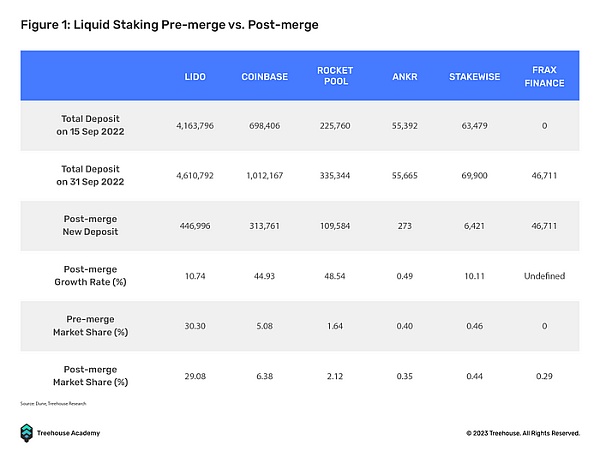The image size is (600, 458).
Task: Click the COINBASE column header
Action: tap(264, 77)
